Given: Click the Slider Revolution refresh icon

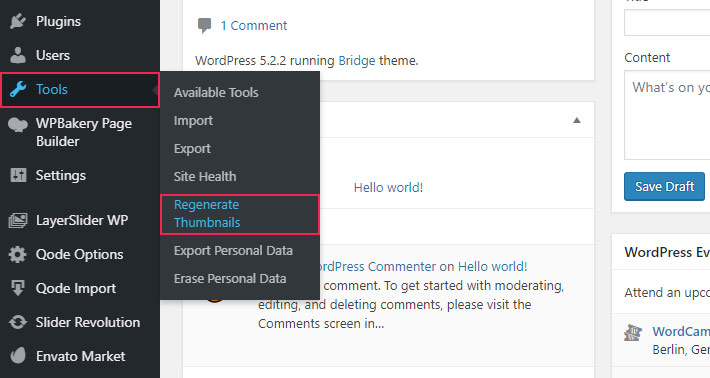Looking at the screenshot, I should 18,322.
